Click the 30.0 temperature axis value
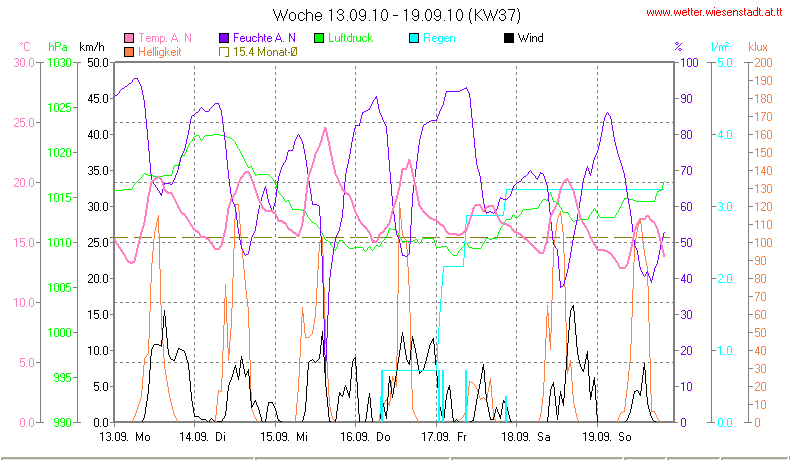790x460 pixels. tap(24, 63)
